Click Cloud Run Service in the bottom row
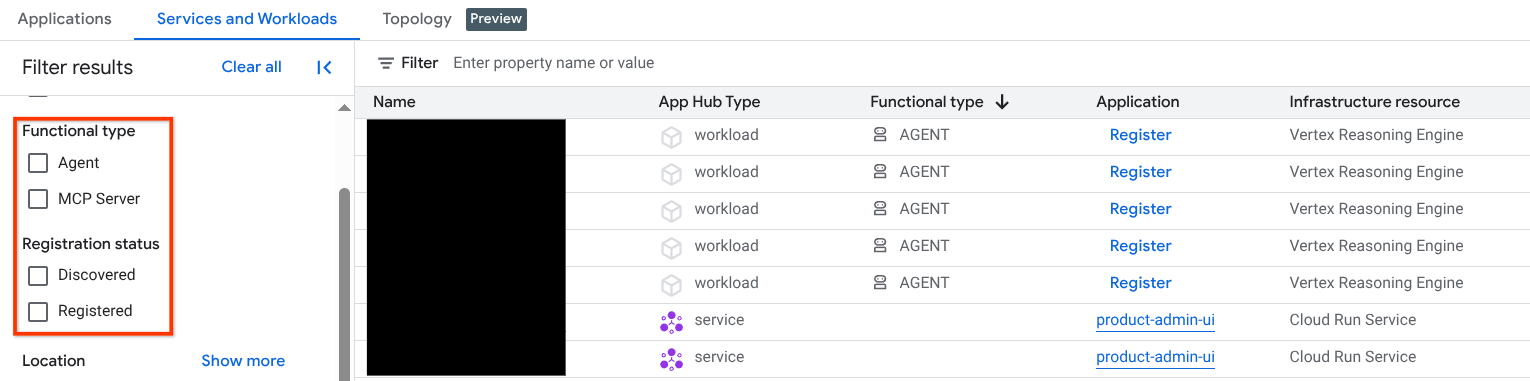This screenshot has width=1530, height=381. tap(1353, 357)
